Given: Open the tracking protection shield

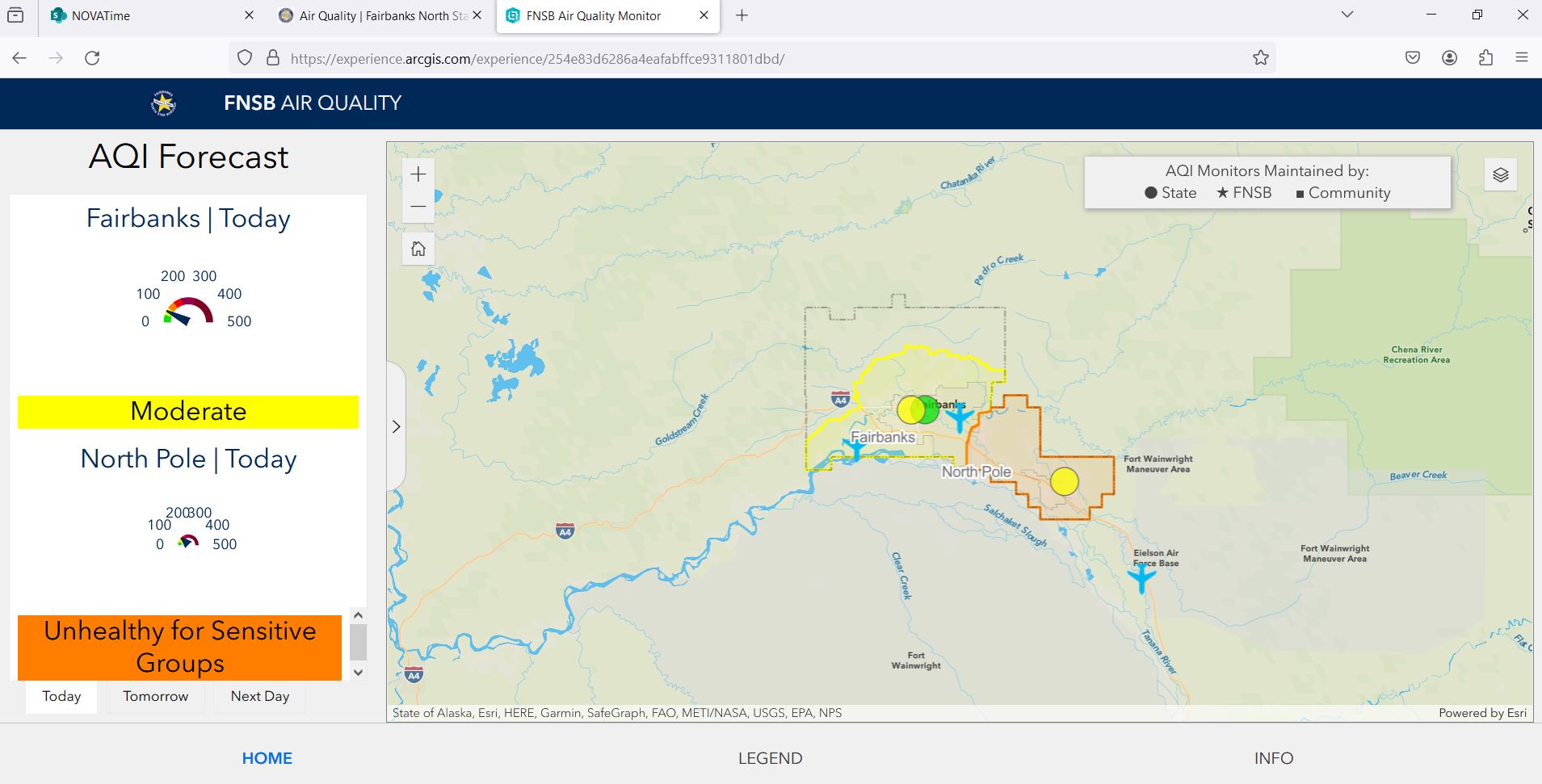Looking at the screenshot, I should click(245, 58).
